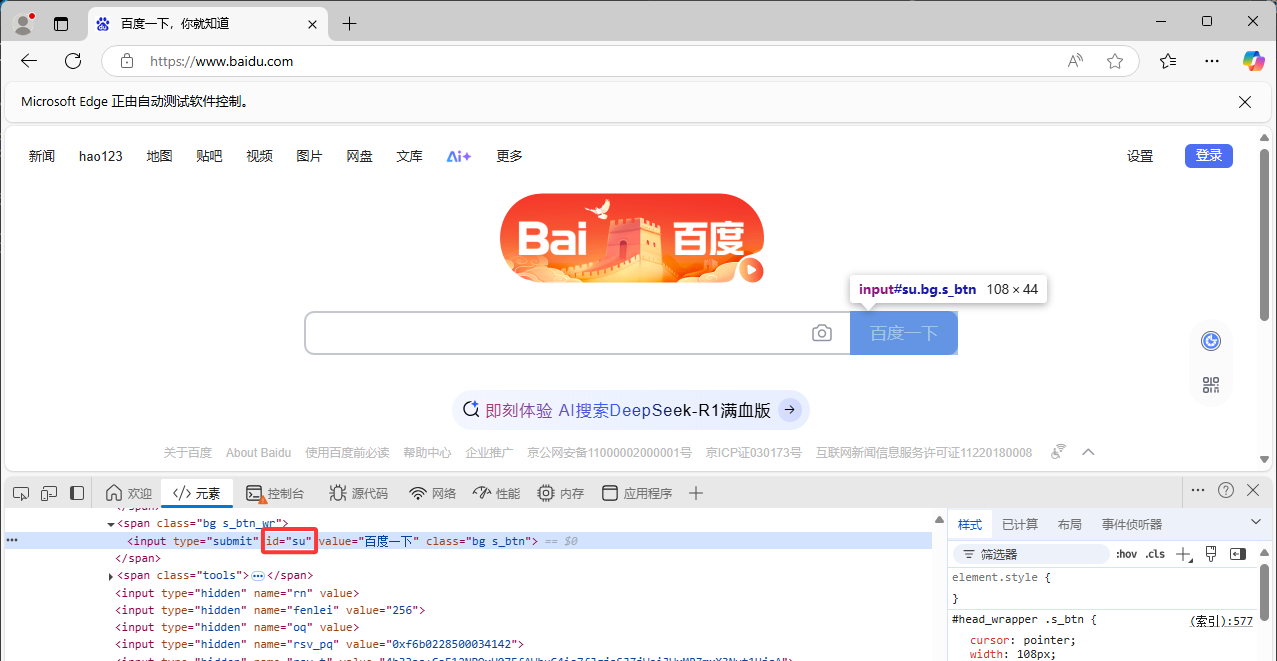Add new style rule plus icon

coord(1183,554)
